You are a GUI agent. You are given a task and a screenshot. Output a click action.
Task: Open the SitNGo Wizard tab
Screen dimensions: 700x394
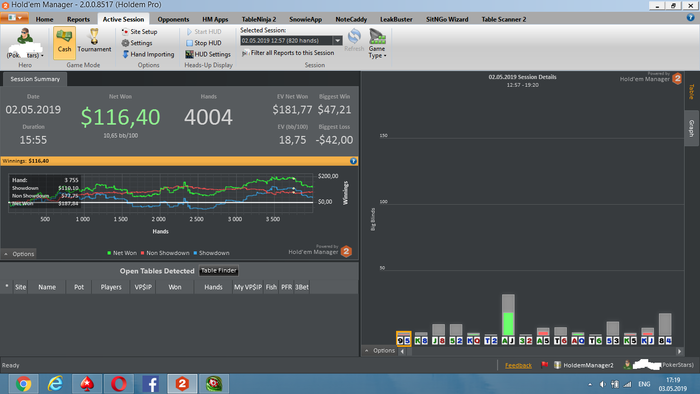tap(447, 19)
